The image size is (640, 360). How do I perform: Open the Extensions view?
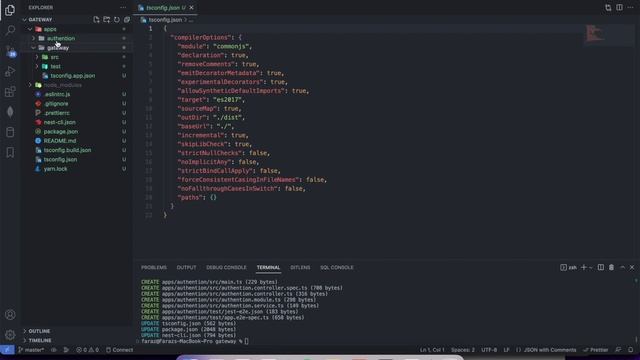[x=10, y=91]
